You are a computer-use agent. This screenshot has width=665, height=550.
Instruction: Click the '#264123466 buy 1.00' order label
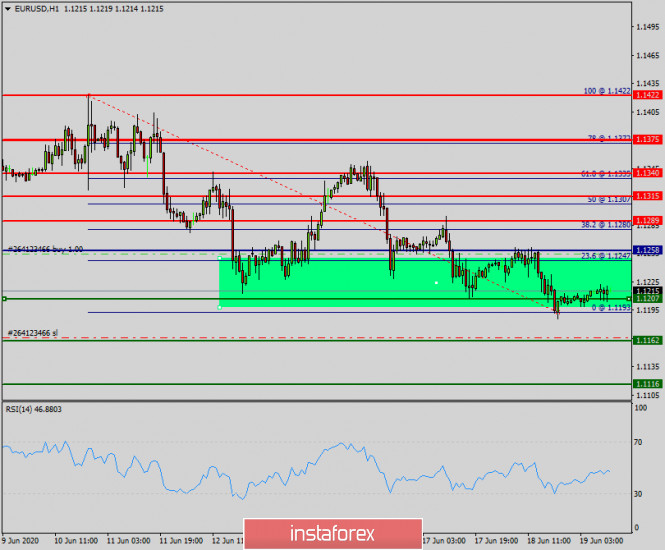point(45,249)
